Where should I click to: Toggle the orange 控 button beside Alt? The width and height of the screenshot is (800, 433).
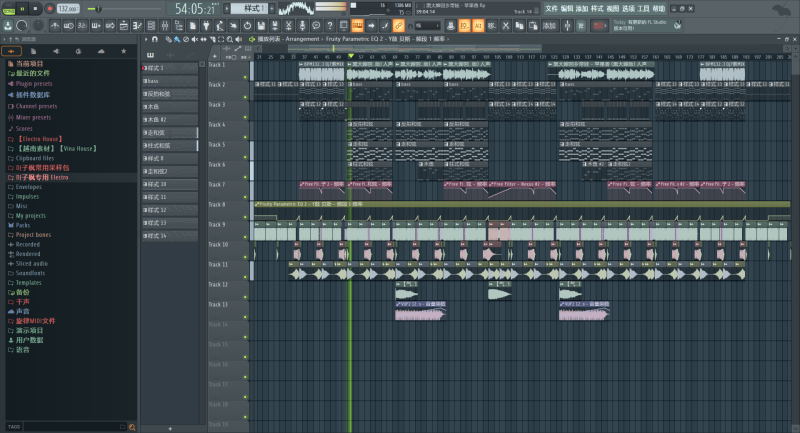point(464,26)
